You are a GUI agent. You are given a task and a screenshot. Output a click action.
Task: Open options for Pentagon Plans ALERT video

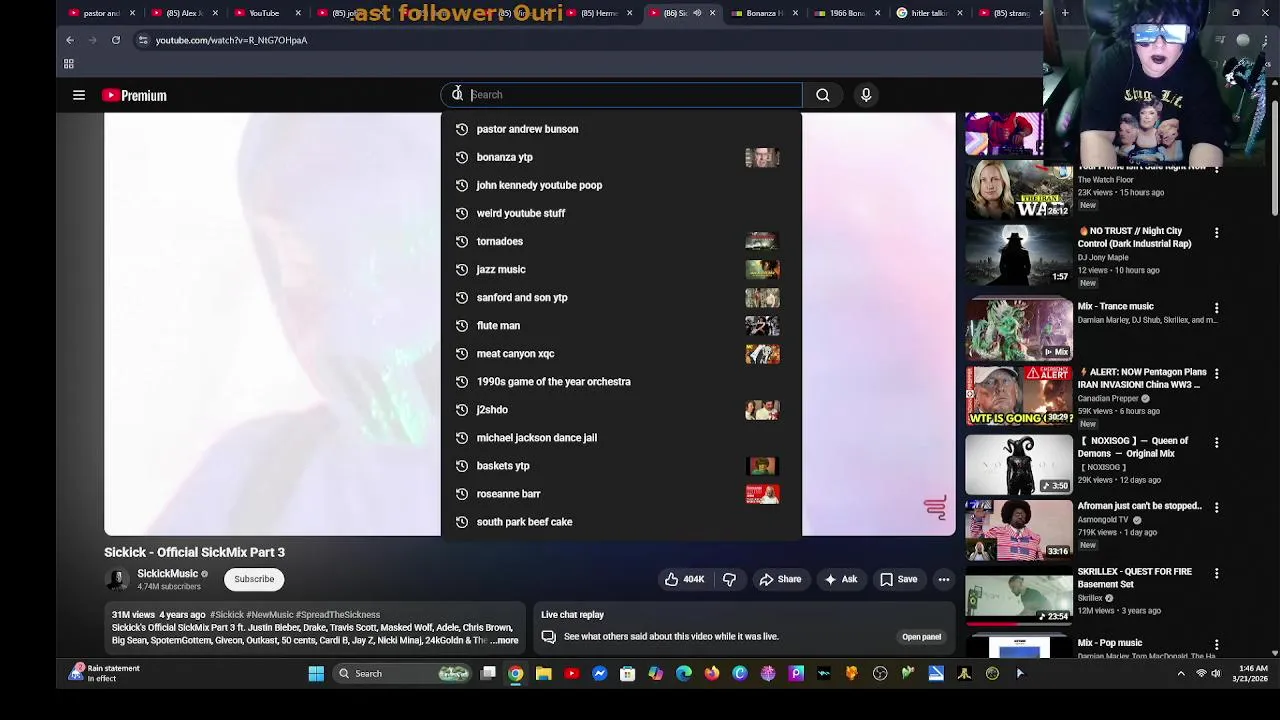(x=1216, y=374)
